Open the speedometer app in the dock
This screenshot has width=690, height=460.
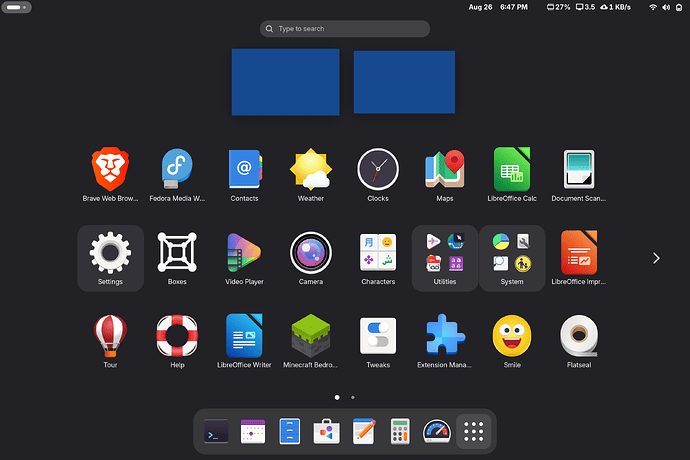point(437,431)
